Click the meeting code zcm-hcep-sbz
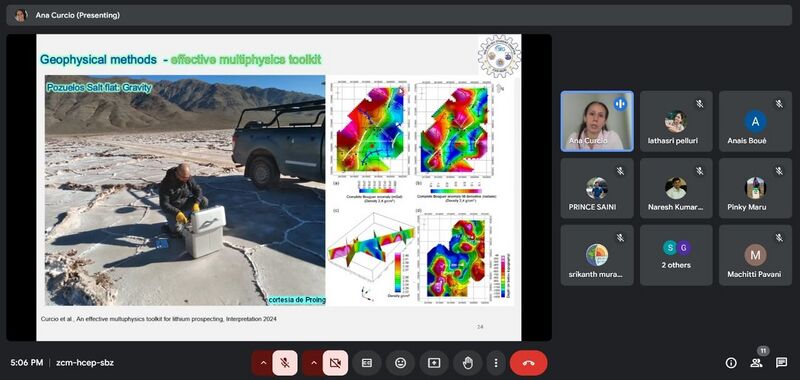Image resolution: width=800 pixels, height=380 pixels. [85, 363]
